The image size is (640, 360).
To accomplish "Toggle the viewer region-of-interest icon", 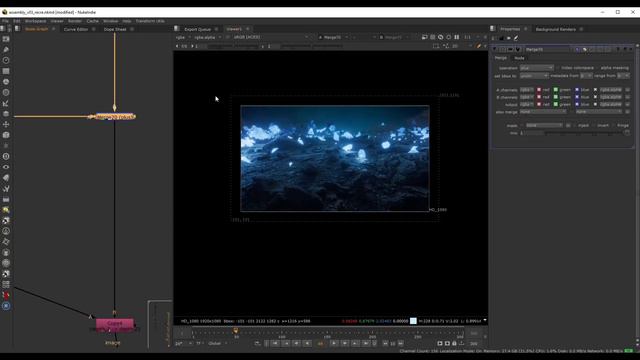I will click(x=436, y=46).
